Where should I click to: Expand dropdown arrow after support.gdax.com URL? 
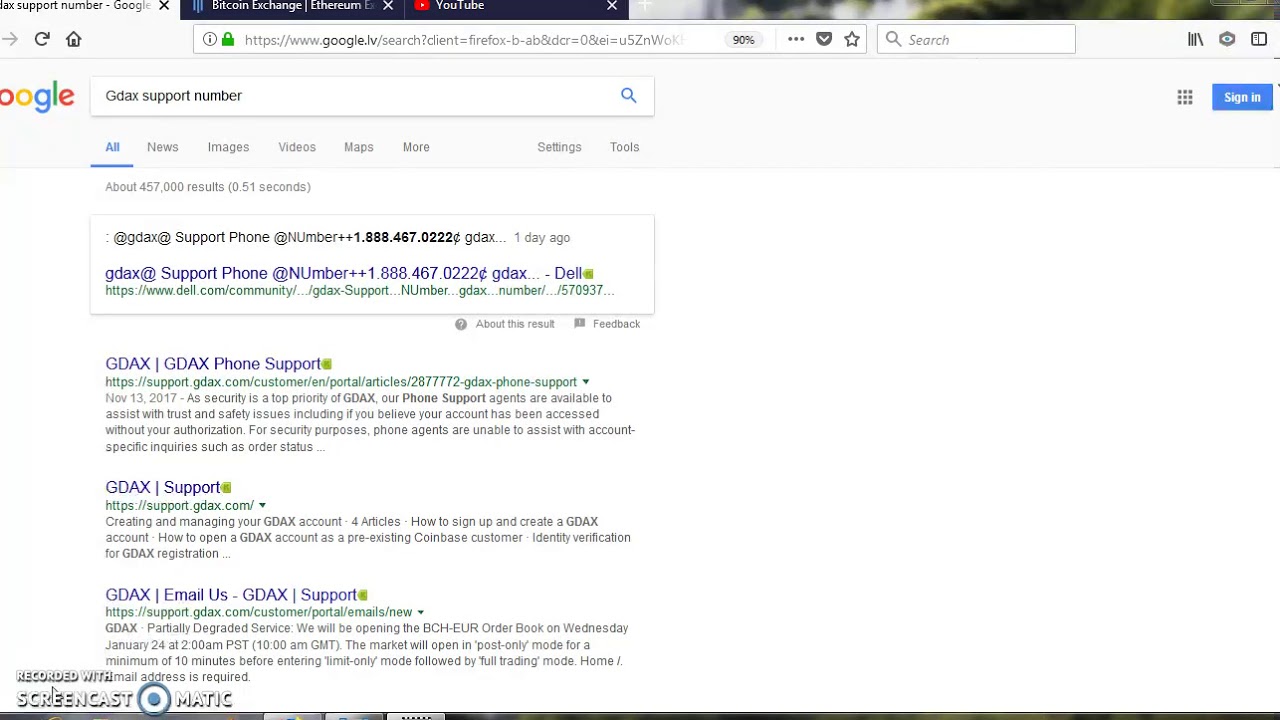262,506
